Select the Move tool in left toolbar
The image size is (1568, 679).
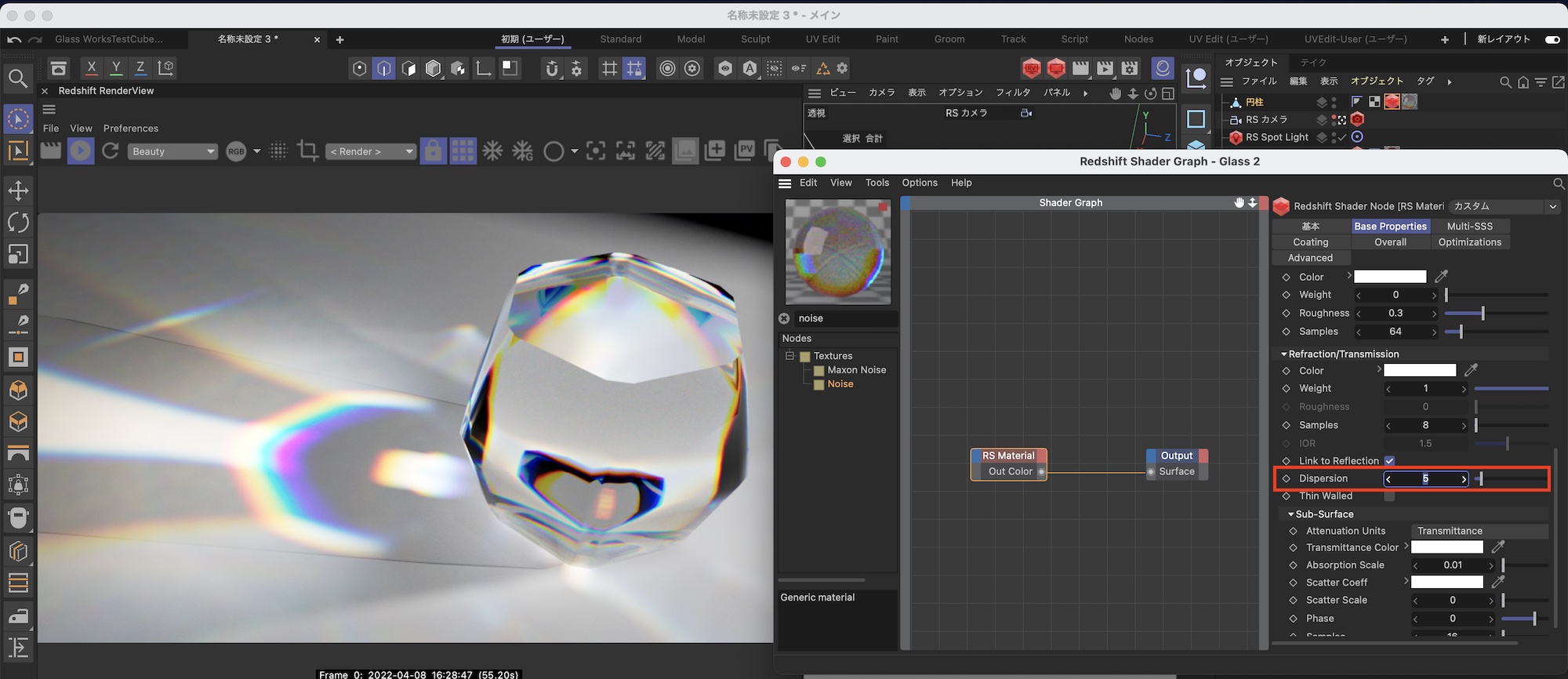18,191
